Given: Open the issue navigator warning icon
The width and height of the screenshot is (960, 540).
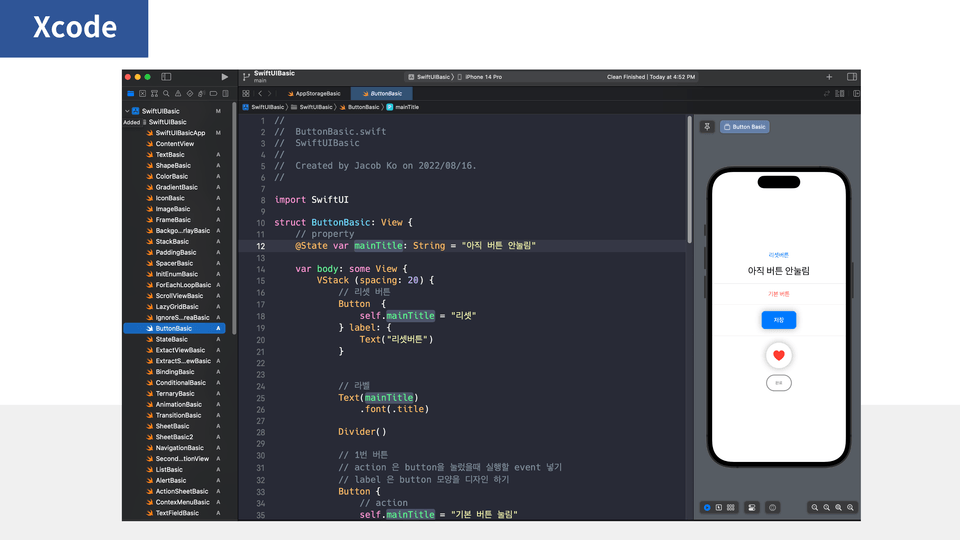Looking at the screenshot, I should click(178, 94).
